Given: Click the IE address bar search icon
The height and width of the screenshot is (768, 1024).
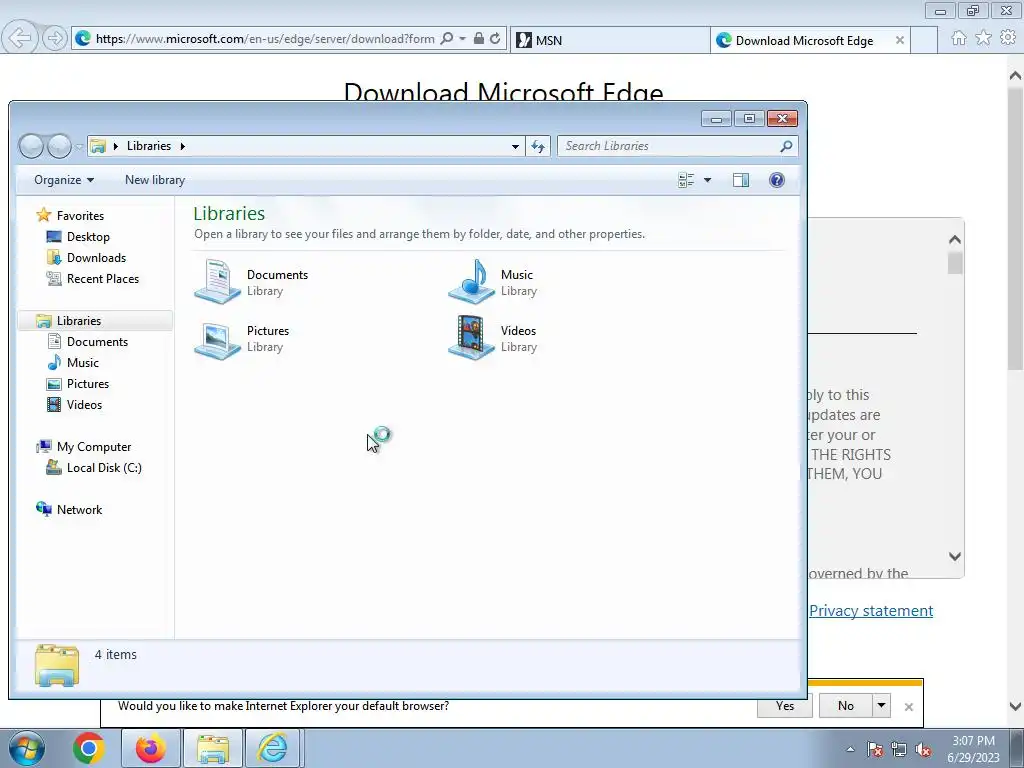Looking at the screenshot, I should 447,39.
